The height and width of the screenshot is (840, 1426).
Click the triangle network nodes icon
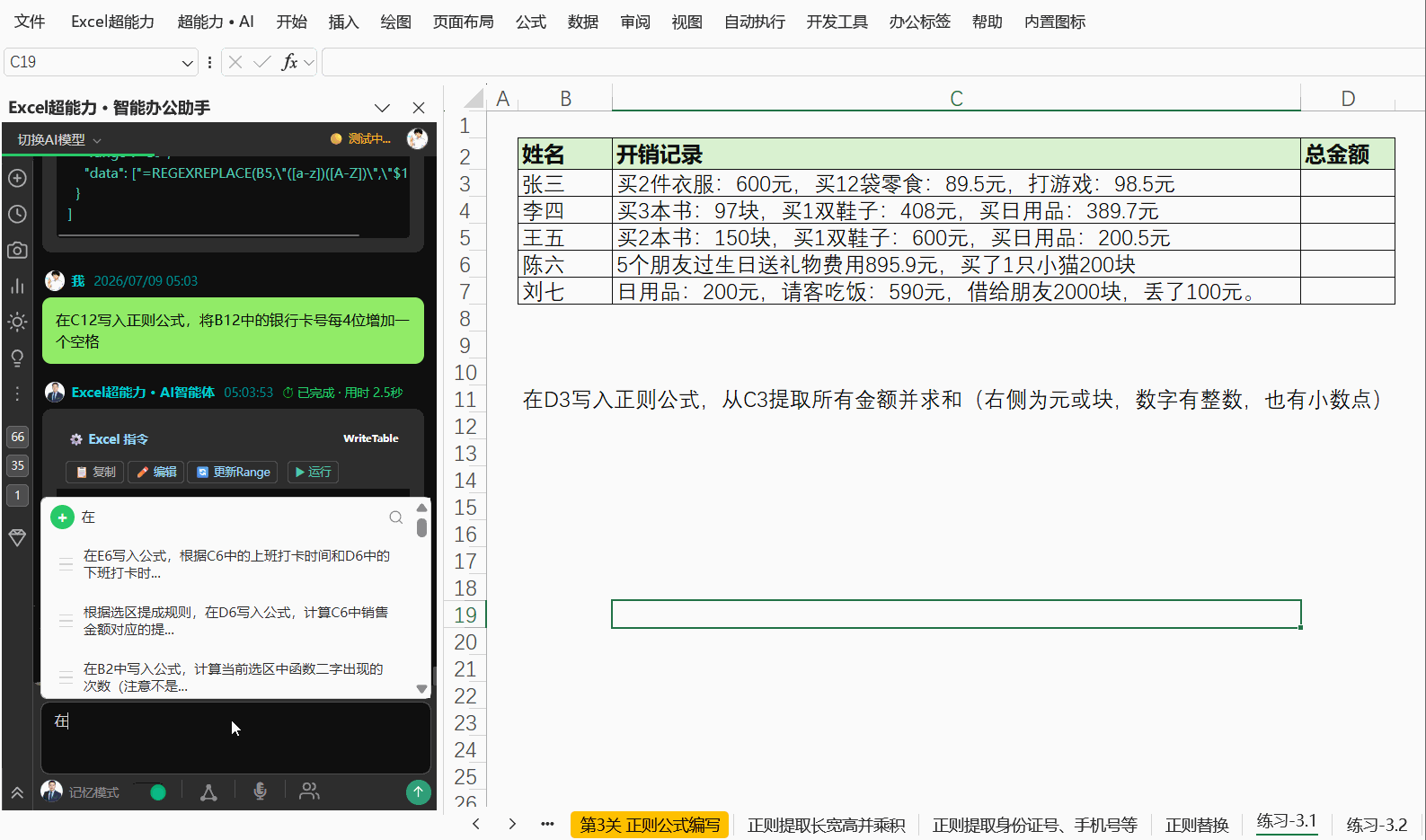(208, 791)
